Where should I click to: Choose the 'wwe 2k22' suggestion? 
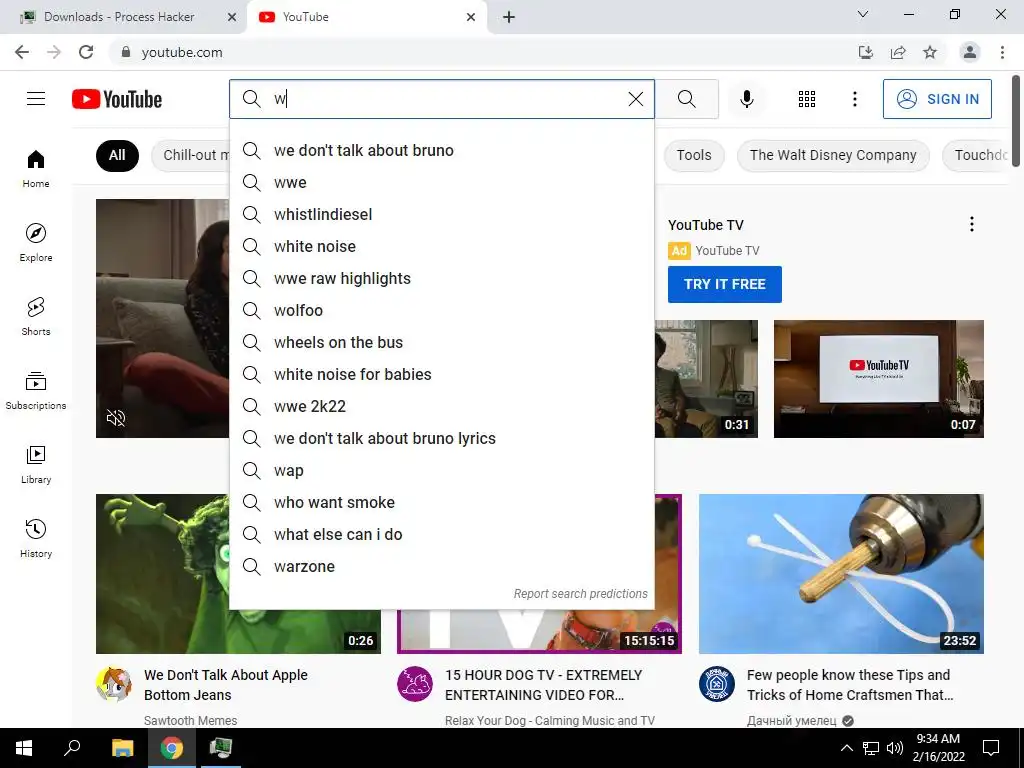click(441, 406)
